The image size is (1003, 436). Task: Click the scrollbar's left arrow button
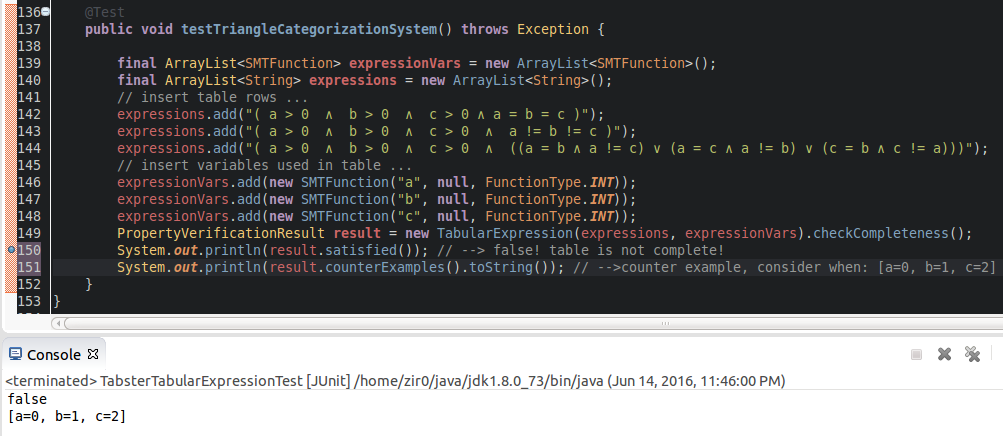click(58, 323)
